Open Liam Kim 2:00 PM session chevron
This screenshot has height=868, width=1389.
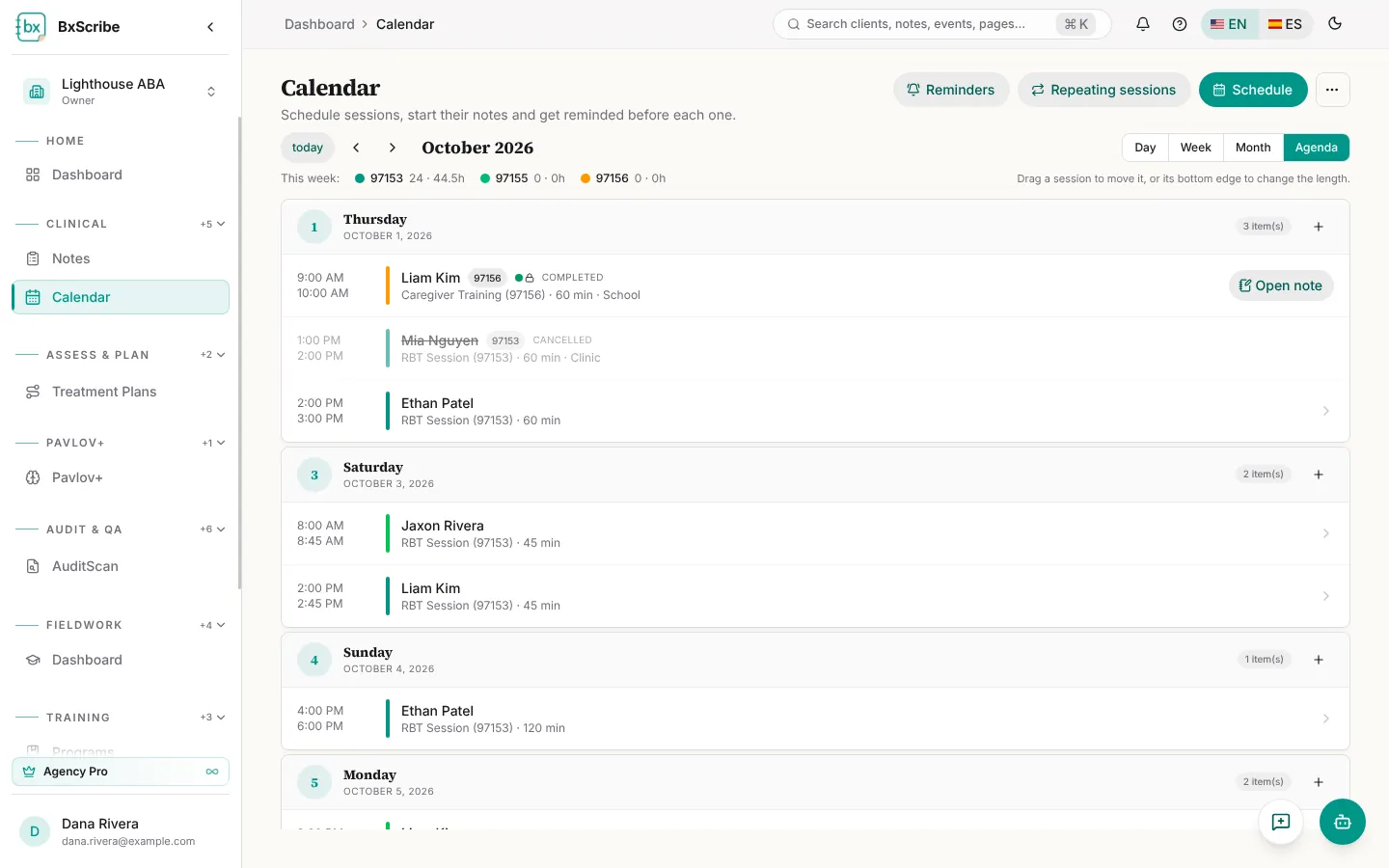1326,596
